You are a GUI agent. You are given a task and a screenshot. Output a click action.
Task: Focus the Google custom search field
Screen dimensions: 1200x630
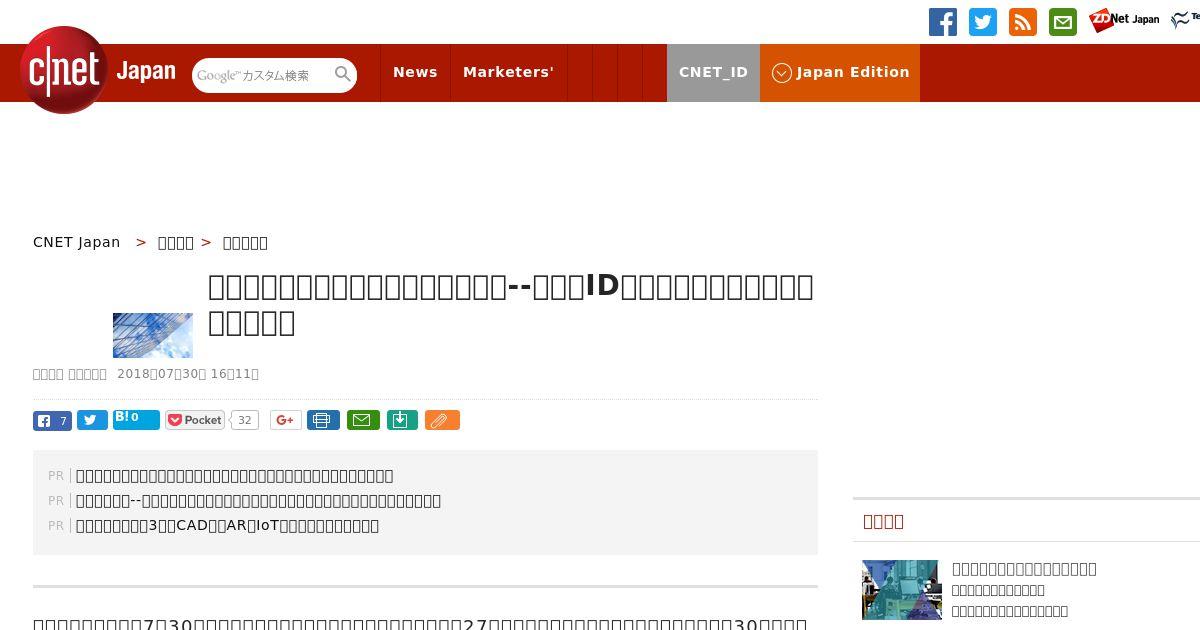pos(262,75)
